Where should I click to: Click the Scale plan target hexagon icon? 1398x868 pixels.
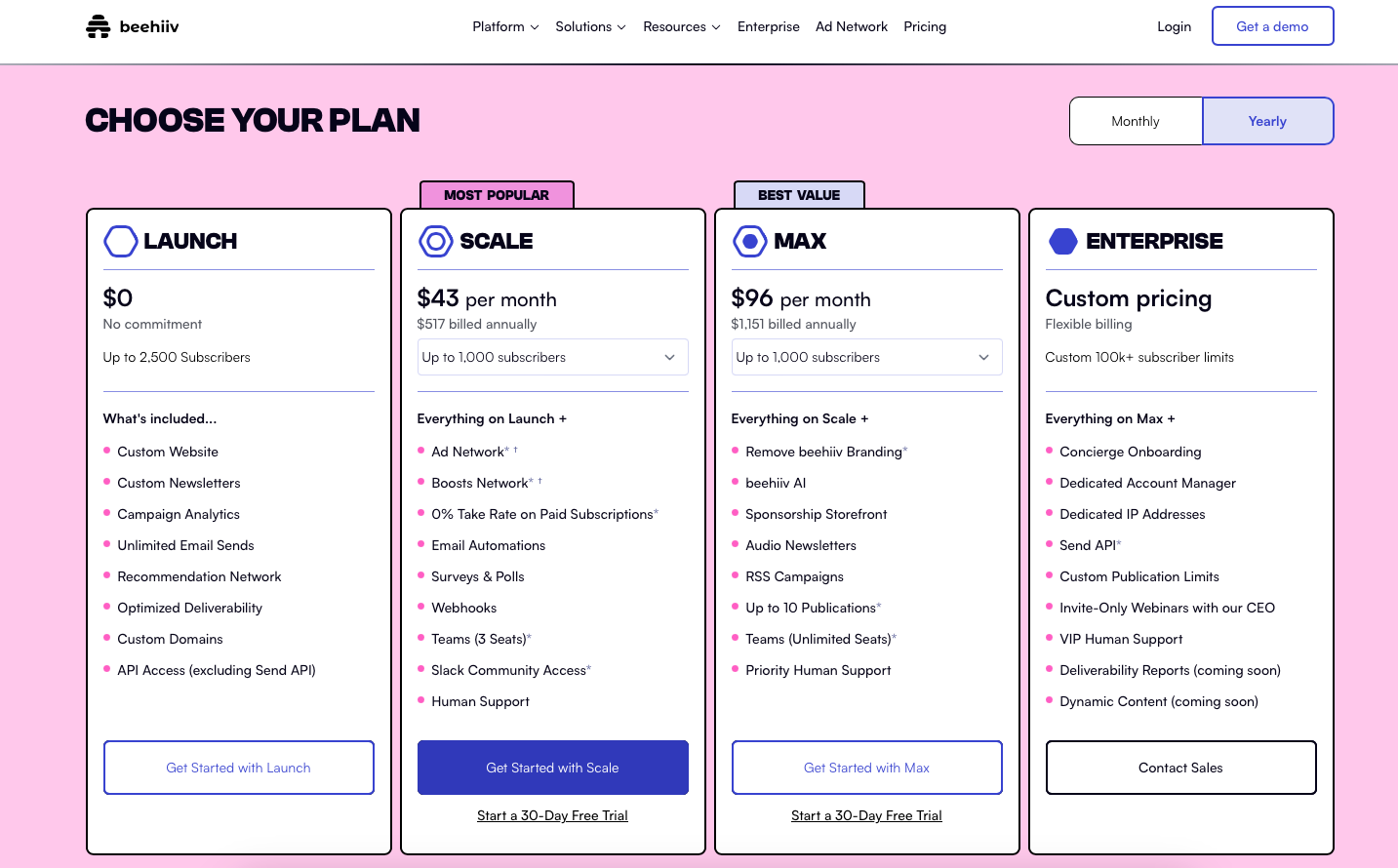(435, 241)
